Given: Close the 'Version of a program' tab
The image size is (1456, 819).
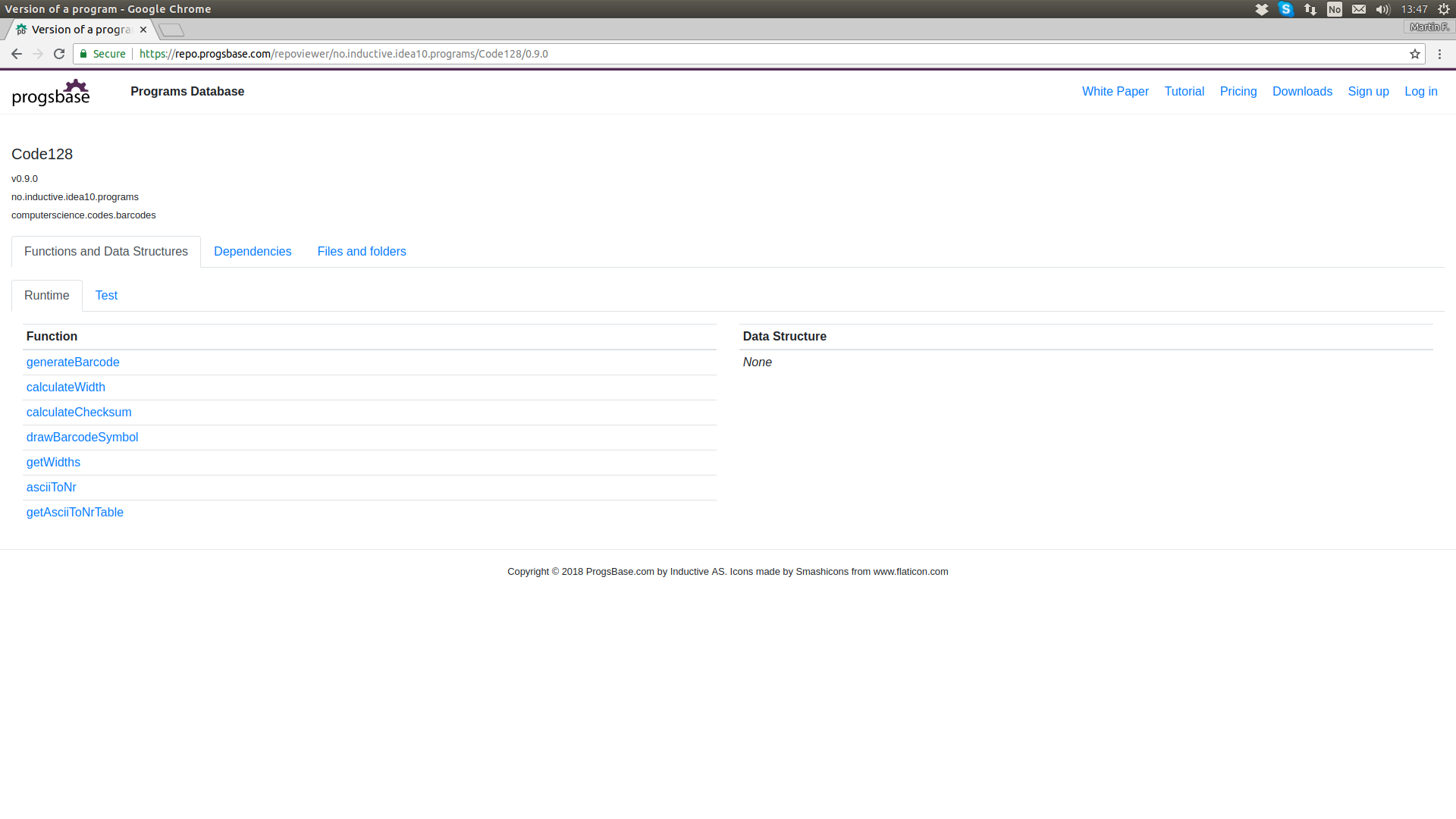Looking at the screenshot, I should point(143,30).
